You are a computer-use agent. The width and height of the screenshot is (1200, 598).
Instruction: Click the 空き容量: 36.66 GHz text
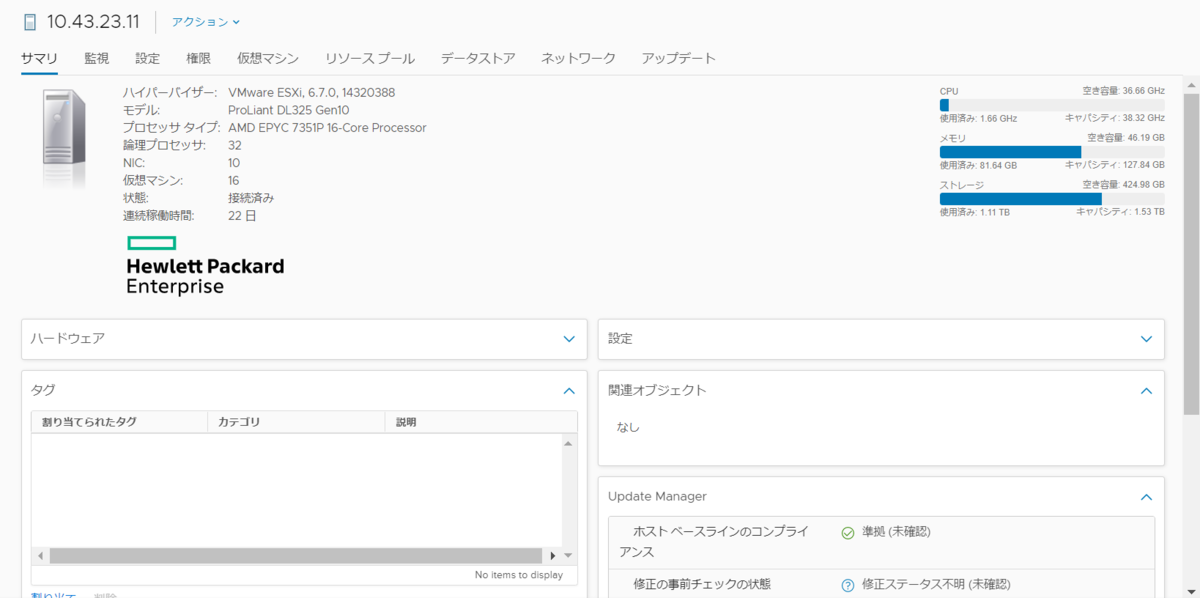[1124, 91]
